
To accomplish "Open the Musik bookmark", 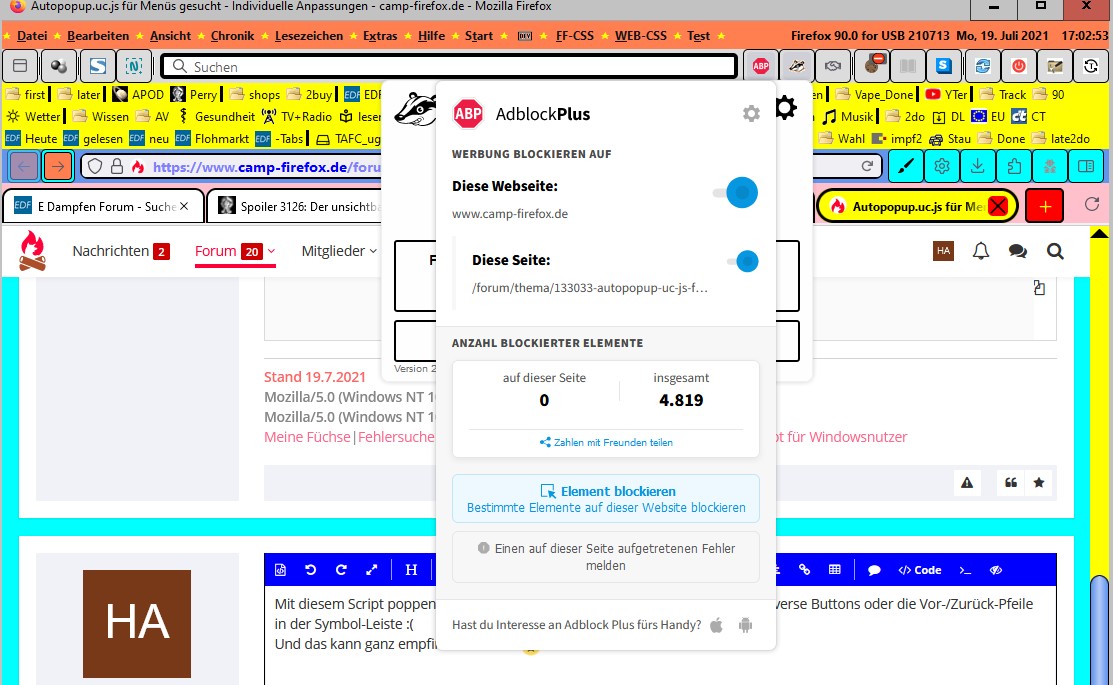I will (848, 116).
